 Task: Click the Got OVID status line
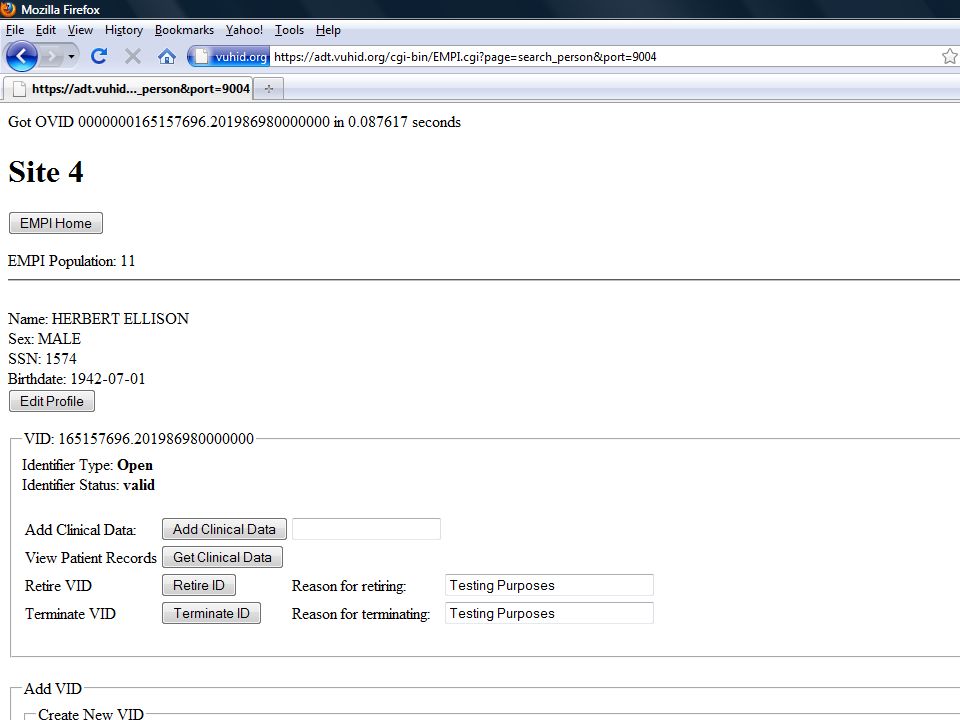click(x=234, y=122)
